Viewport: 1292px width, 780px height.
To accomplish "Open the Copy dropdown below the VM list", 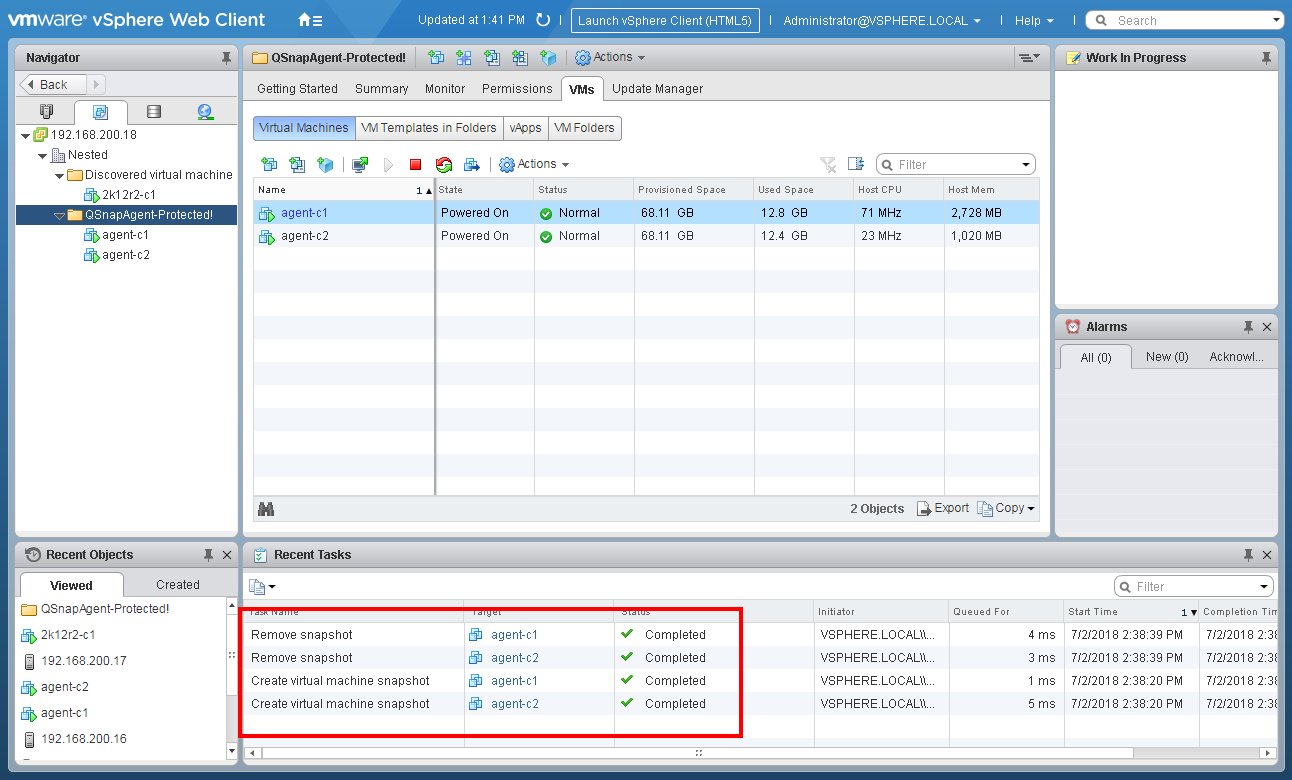I will click(x=1007, y=509).
